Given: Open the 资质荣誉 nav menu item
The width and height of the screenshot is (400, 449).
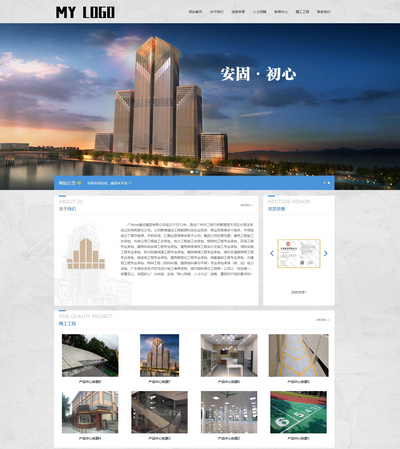Looking at the screenshot, I should [x=238, y=12].
